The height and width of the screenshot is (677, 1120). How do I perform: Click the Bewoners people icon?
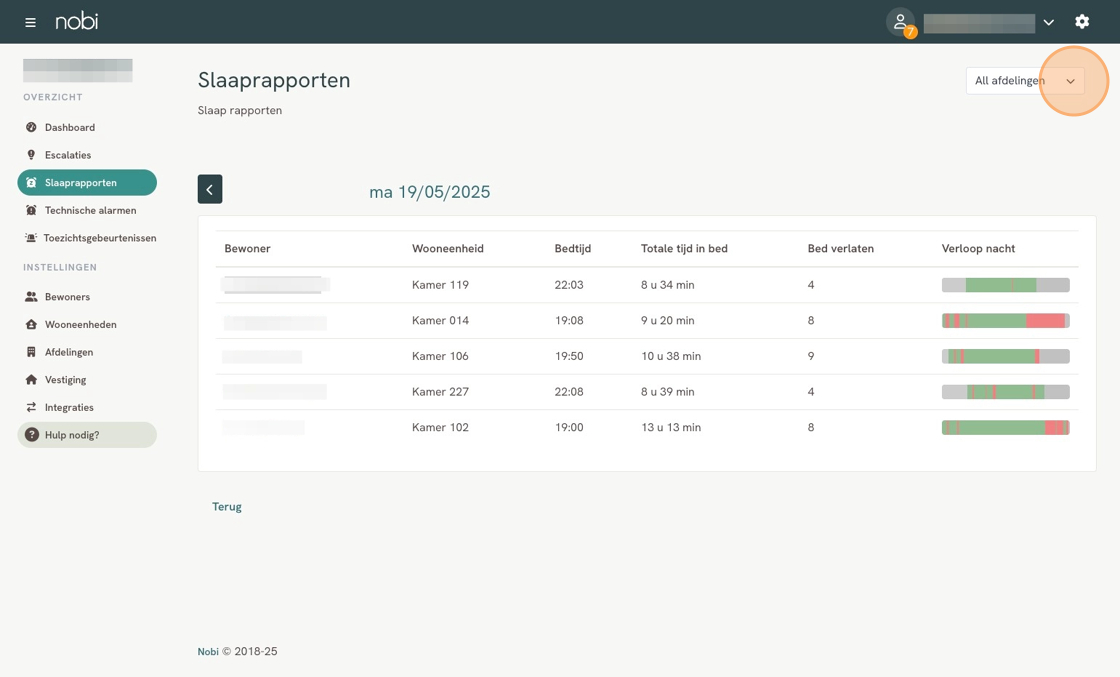pos(31,297)
